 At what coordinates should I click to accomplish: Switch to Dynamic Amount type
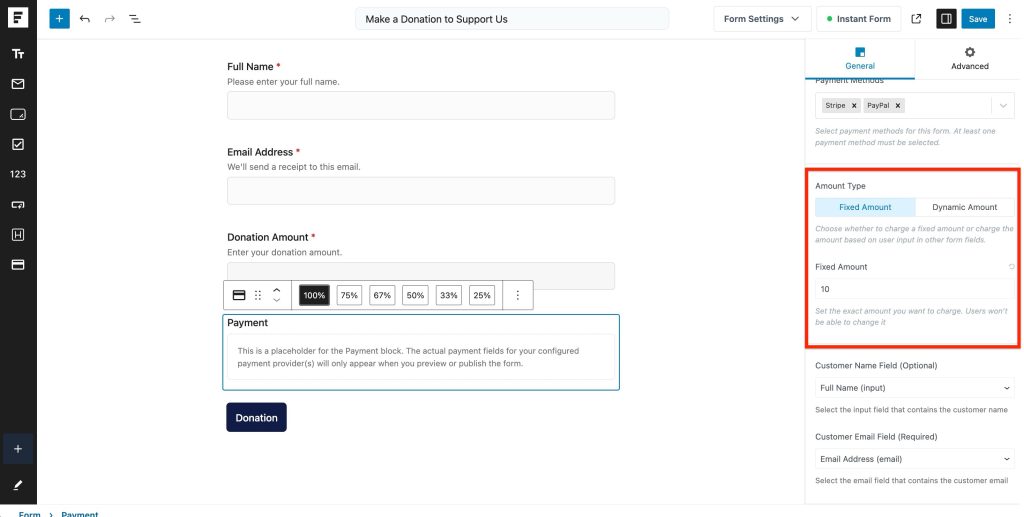[964, 207]
